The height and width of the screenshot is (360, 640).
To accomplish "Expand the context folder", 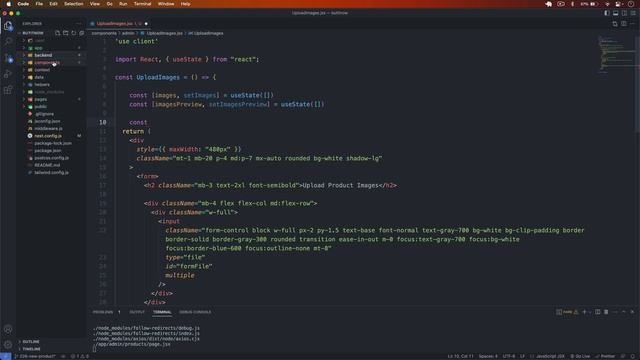I will point(42,70).
